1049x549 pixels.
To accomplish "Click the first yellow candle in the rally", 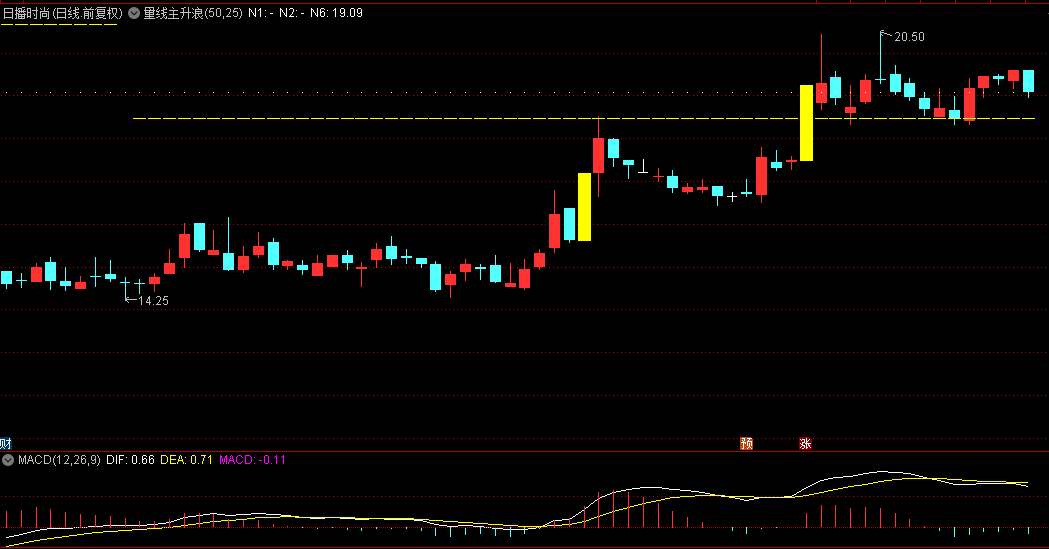I will pyautogui.click(x=585, y=207).
